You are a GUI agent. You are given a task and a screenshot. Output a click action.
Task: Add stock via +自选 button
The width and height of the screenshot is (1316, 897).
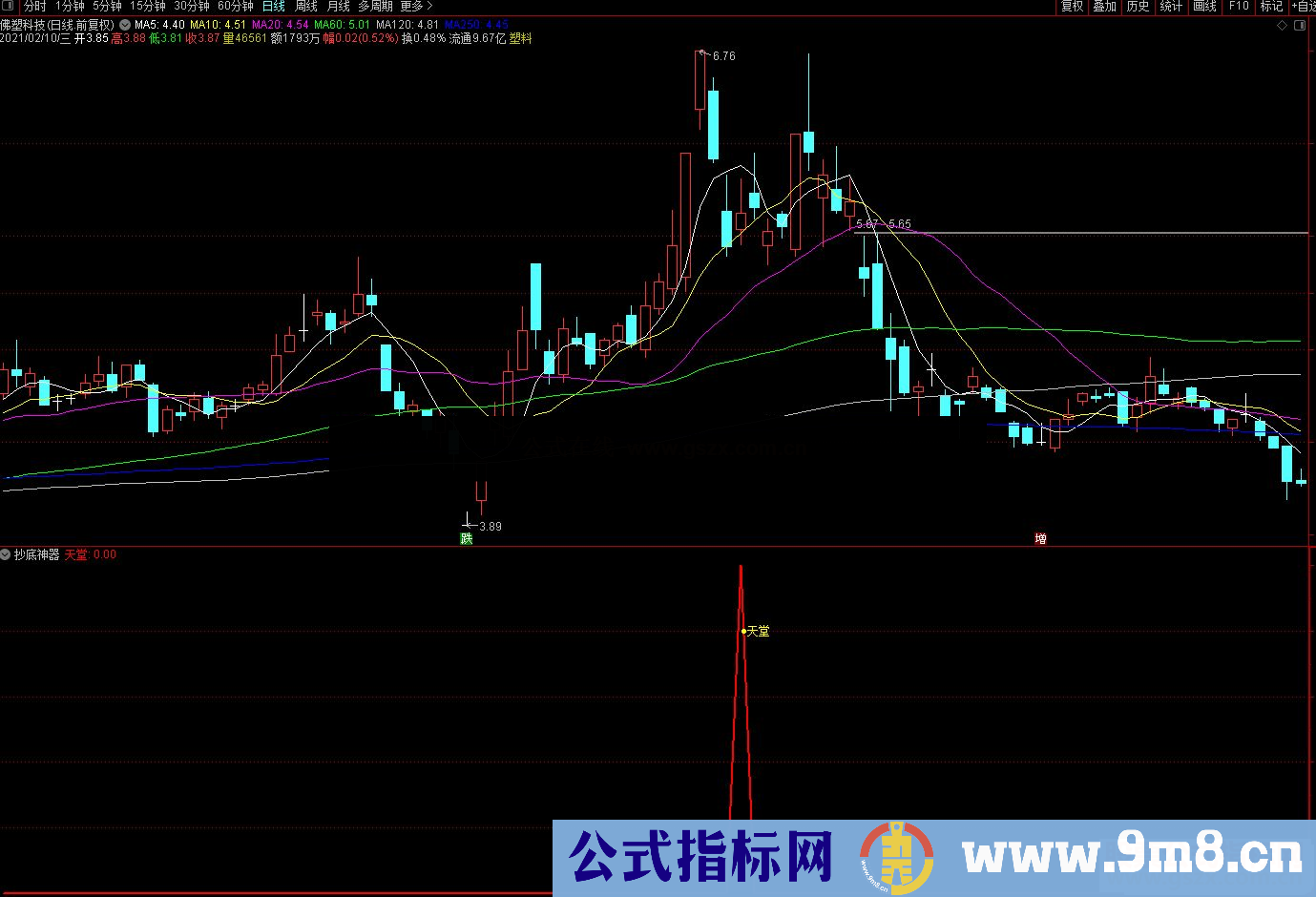click(x=1304, y=6)
